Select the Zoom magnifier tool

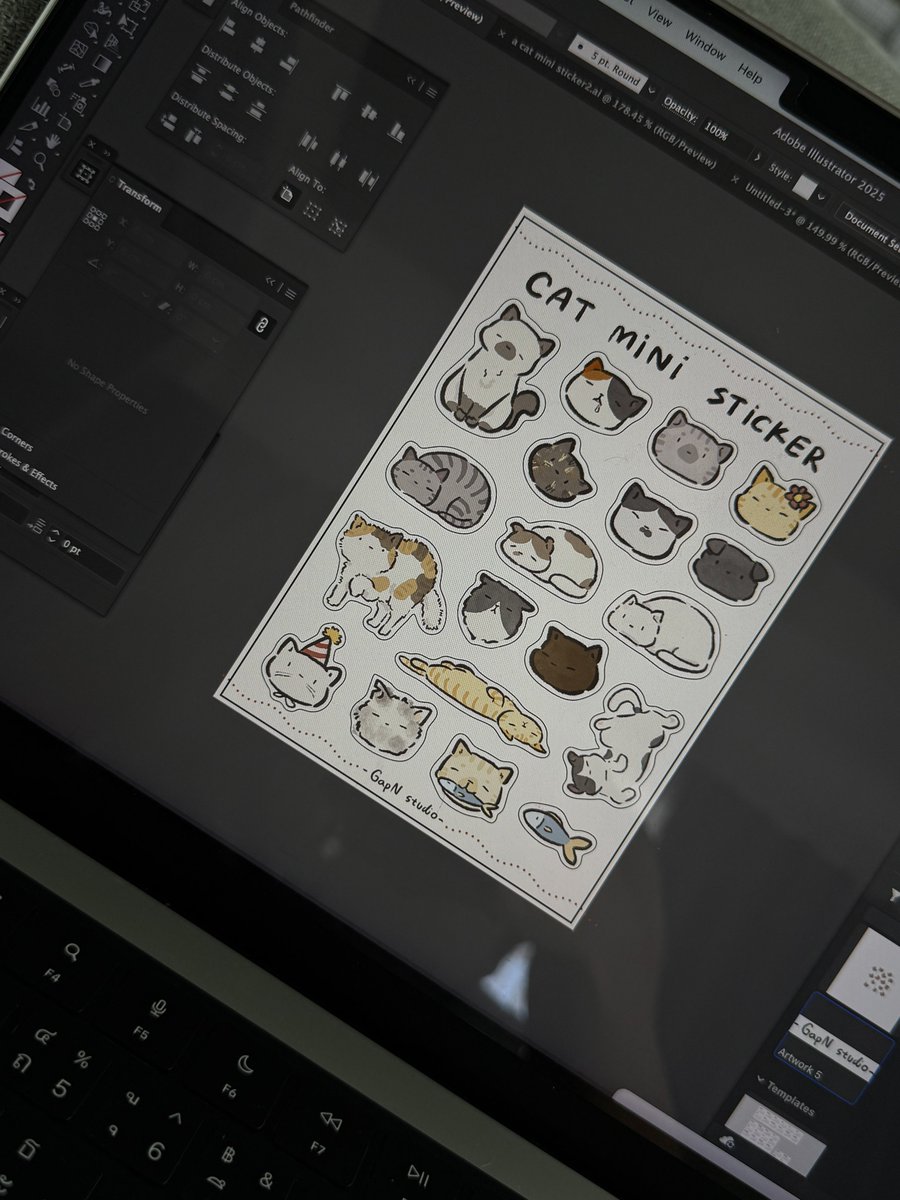point(40,160)
